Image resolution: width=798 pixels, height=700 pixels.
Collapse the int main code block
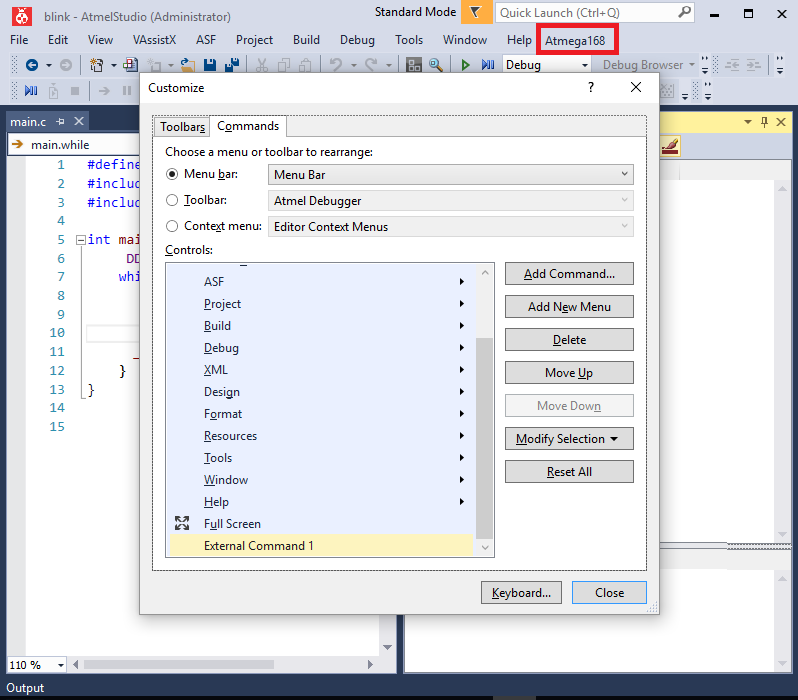(80, 240)
